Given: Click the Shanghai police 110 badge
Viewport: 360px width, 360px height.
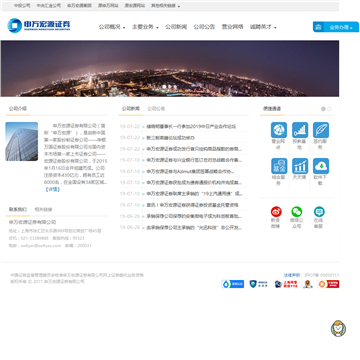Looking at the screenshot, I should [x=286, y=284].
